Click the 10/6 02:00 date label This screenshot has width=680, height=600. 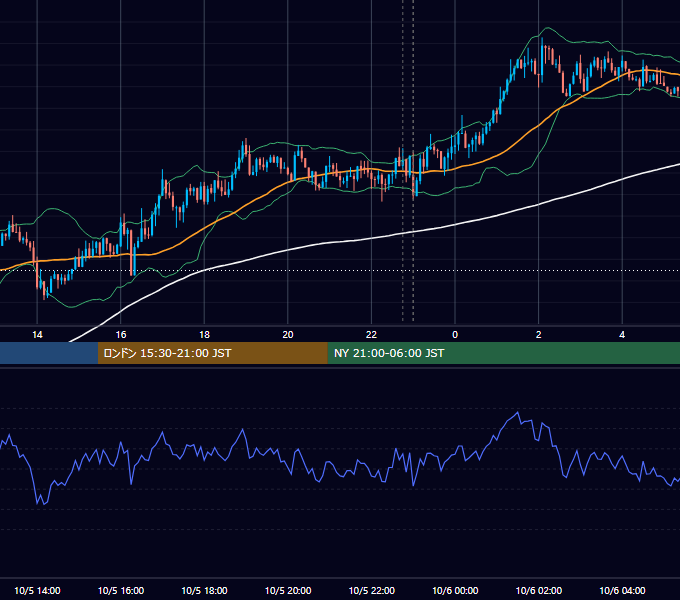coord(539,590)
